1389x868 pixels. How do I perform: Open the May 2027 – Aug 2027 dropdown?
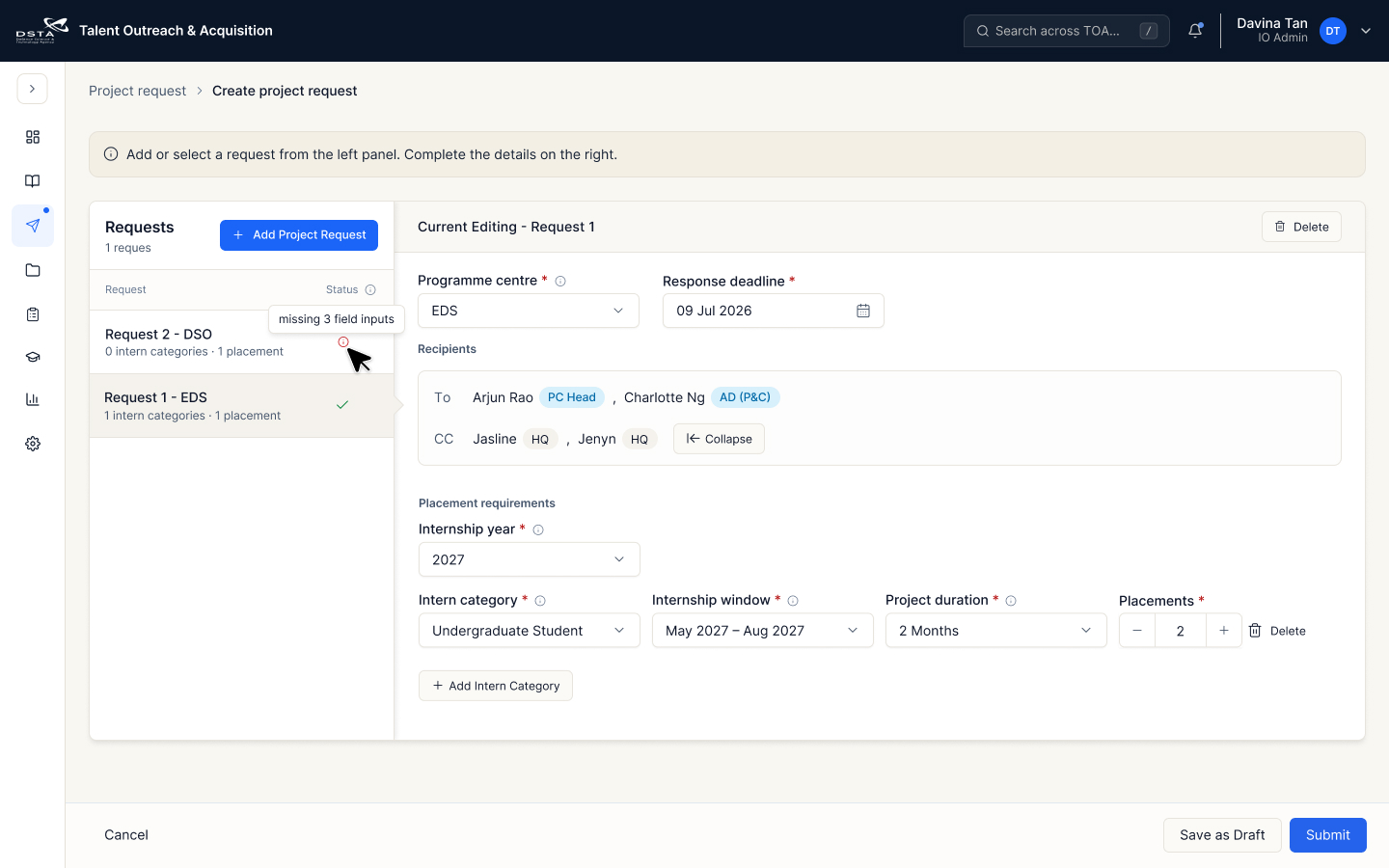click(x=763, y=631)
